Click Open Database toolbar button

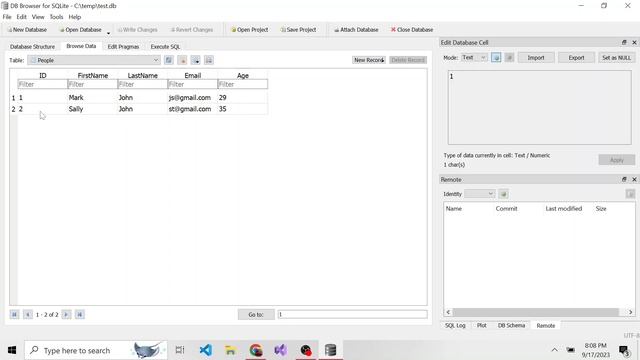click(x=80, y=30)
